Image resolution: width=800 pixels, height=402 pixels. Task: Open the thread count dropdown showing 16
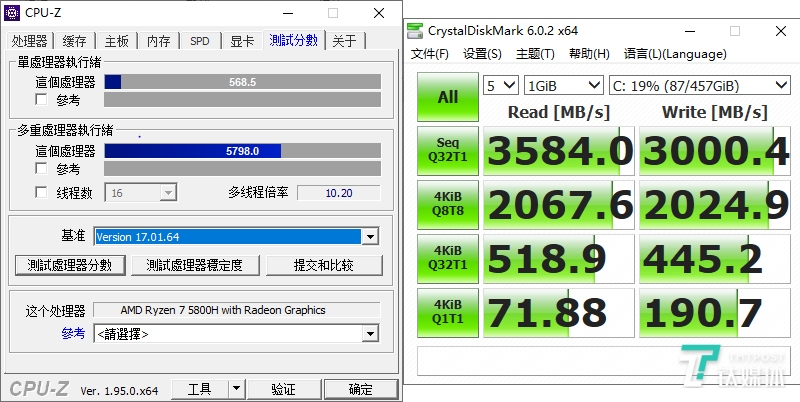point(141,193)
